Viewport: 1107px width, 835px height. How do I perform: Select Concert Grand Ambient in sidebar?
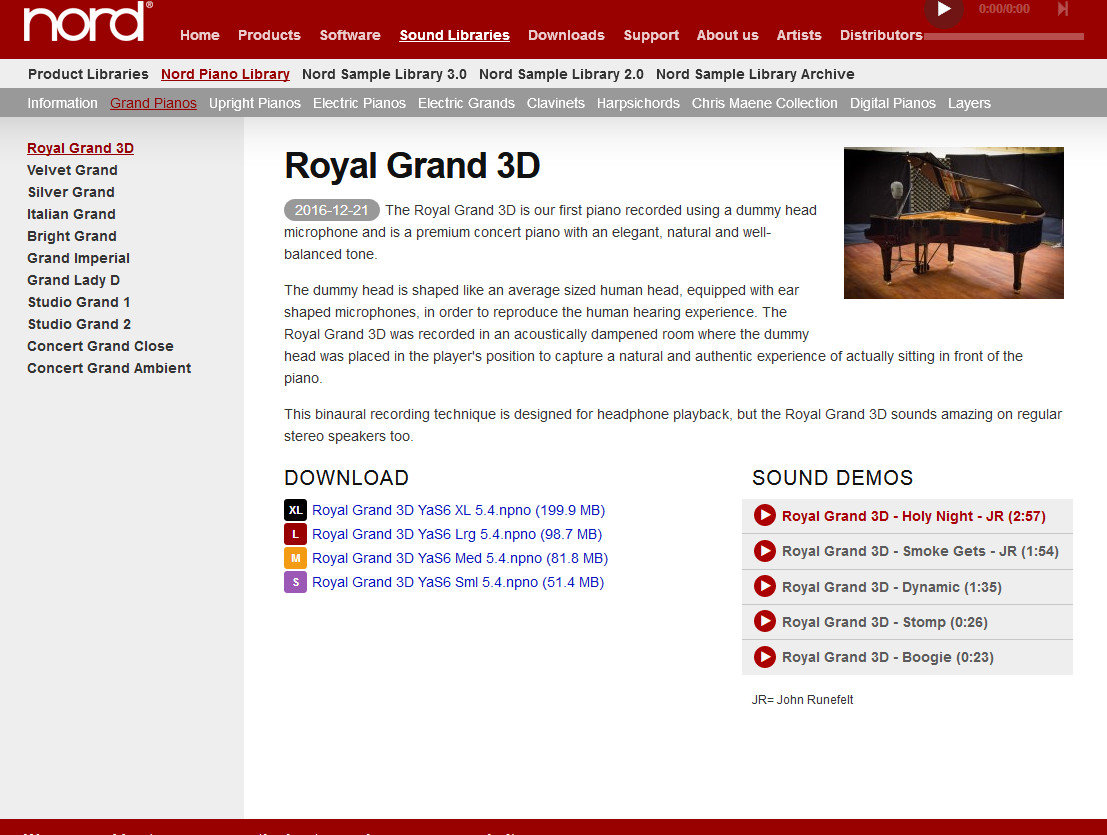point(109,368)
